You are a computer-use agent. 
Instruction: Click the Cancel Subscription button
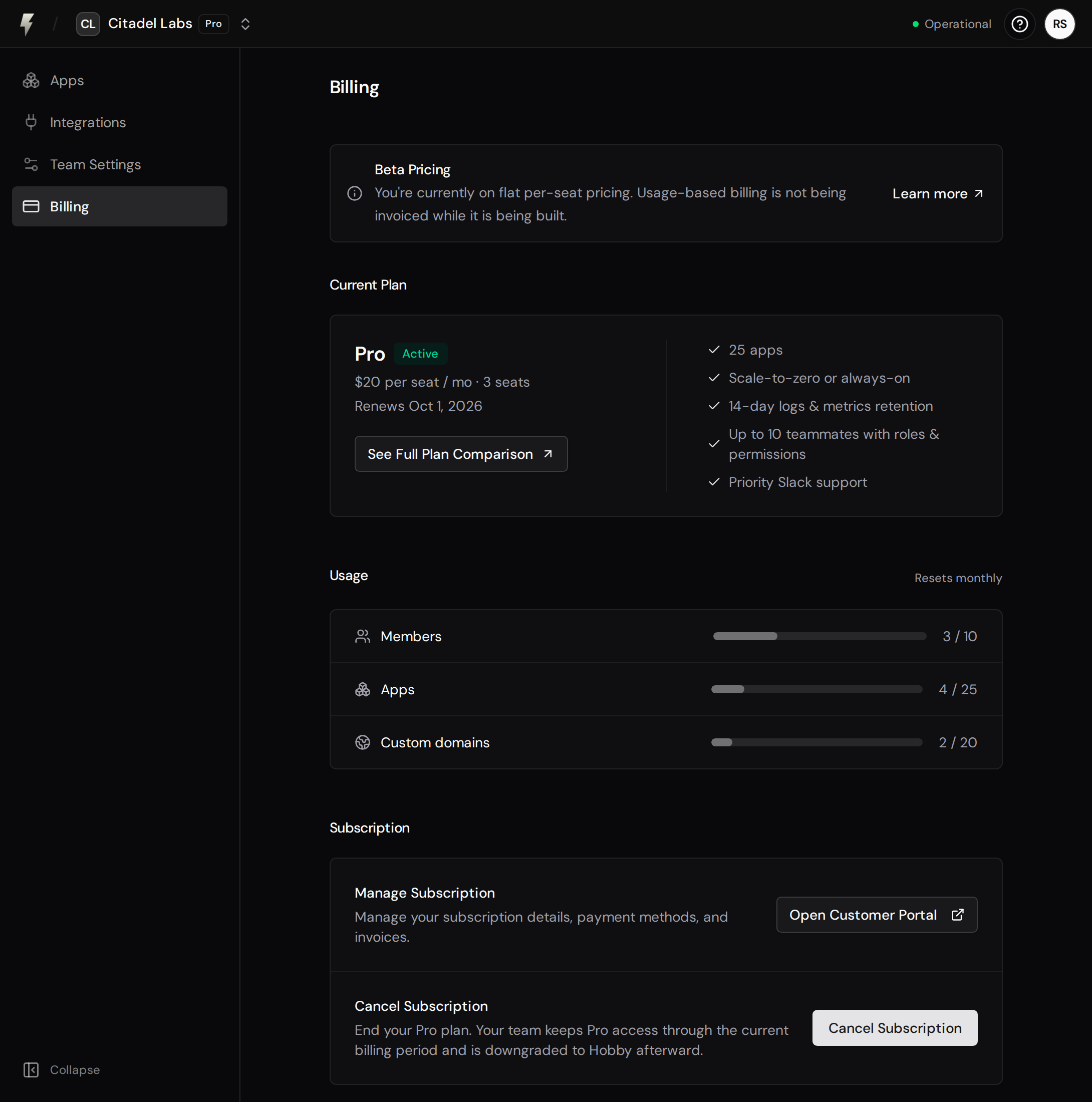[895, 1028]
